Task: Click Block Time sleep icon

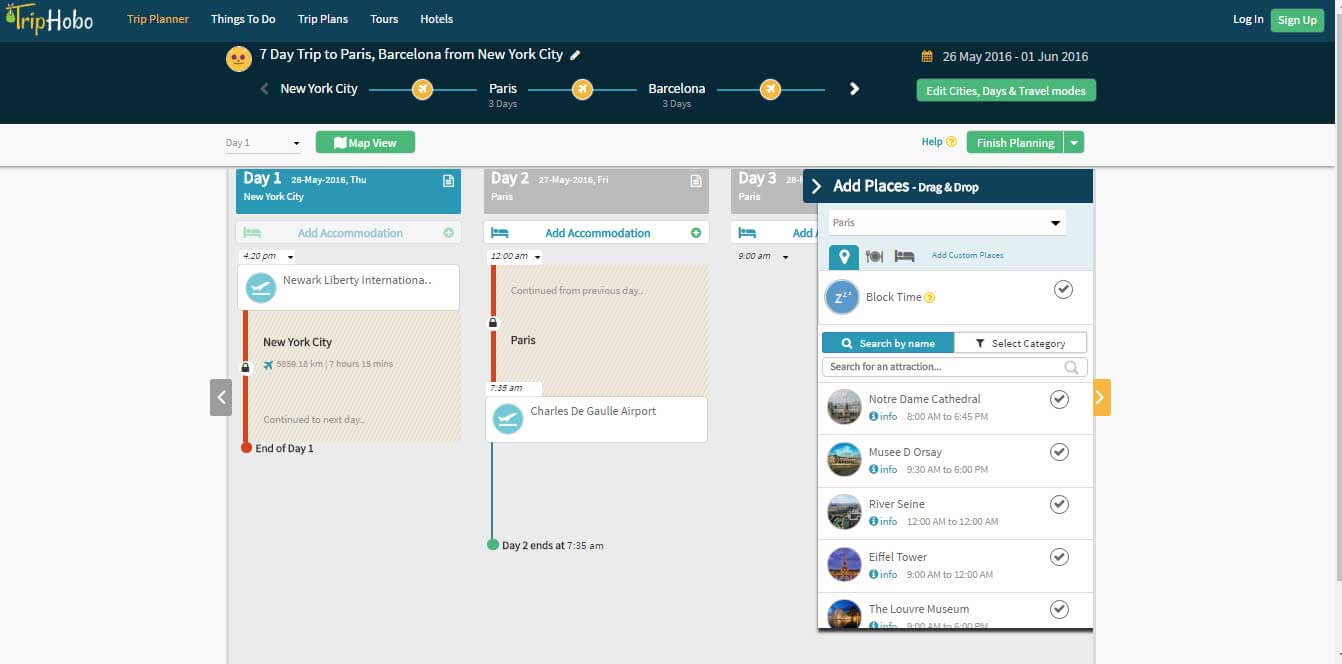Action: pyautogui.click(x=842, y=297)
